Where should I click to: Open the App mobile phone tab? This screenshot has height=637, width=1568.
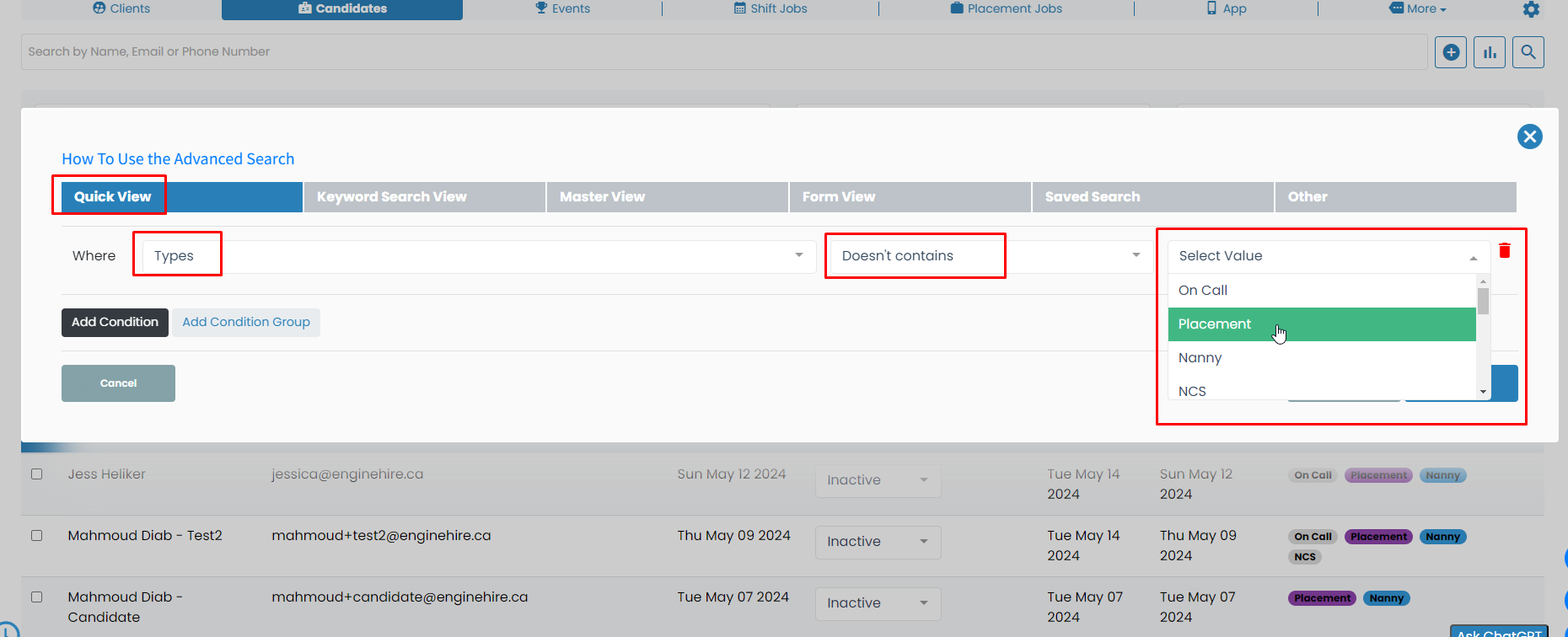tap(1226, 8)
